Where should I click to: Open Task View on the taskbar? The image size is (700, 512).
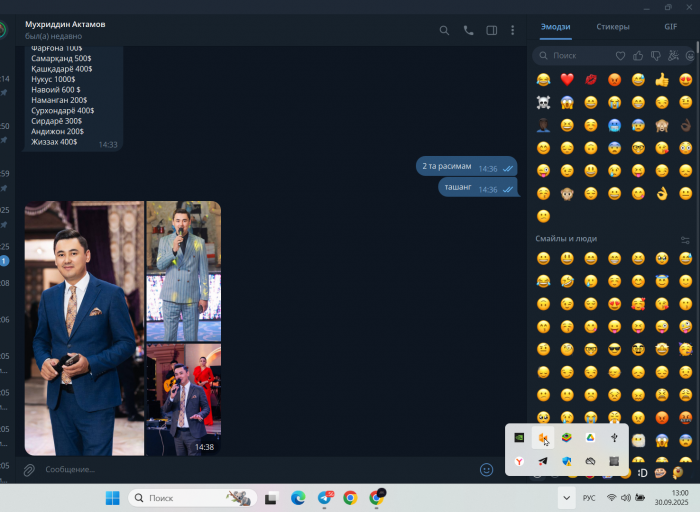271,498
